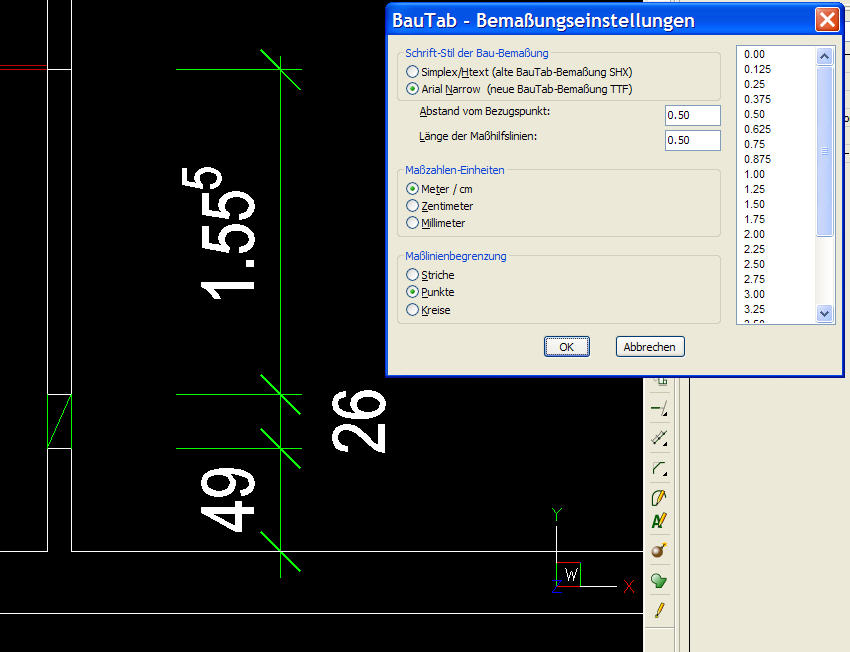Click the Edit Polyline pencil icon

click(659, 497)
